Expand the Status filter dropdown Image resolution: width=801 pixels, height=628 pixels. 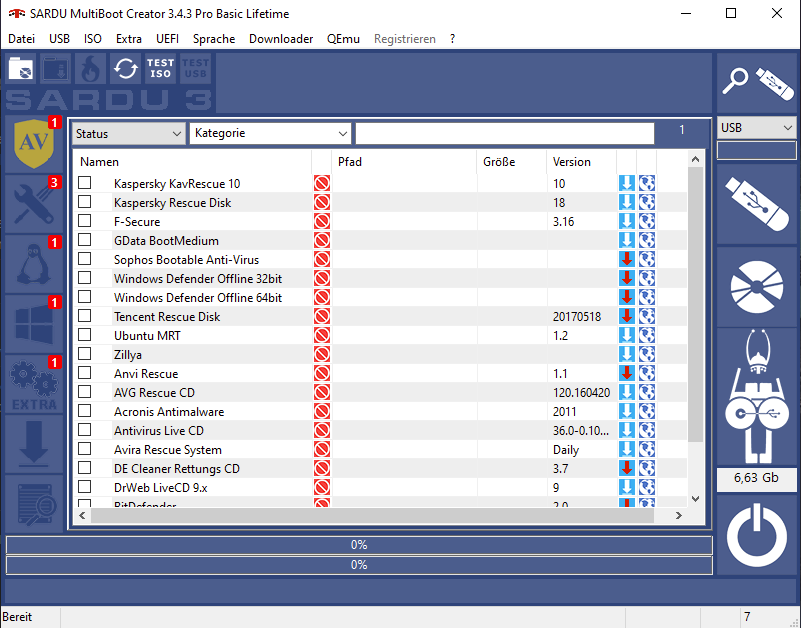tap(129, 133)
